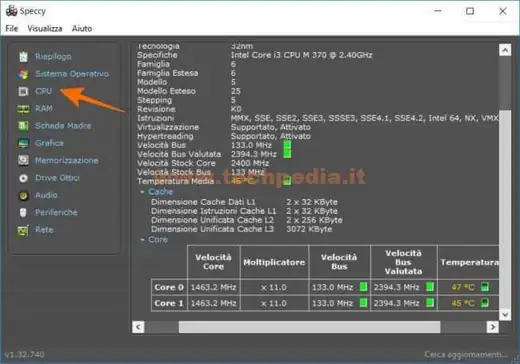Click the vertical scrollbar down arrow
520x364 pixels.
pos(505,315)
